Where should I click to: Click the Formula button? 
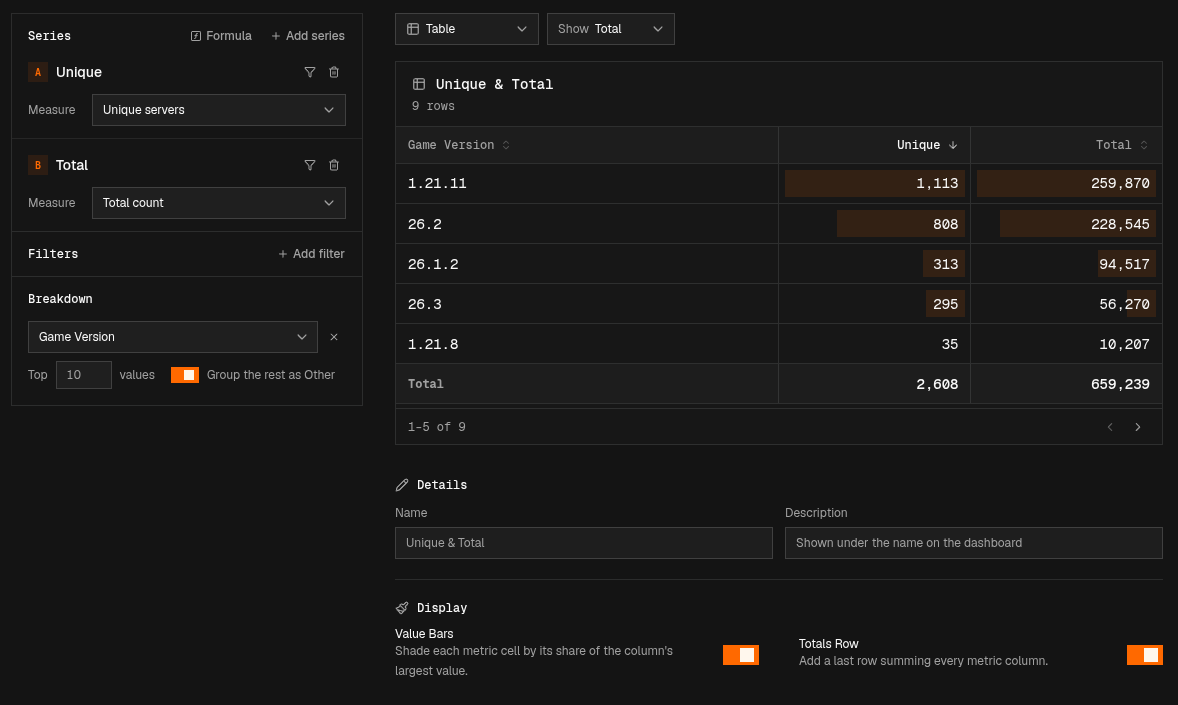pos(221,36)
